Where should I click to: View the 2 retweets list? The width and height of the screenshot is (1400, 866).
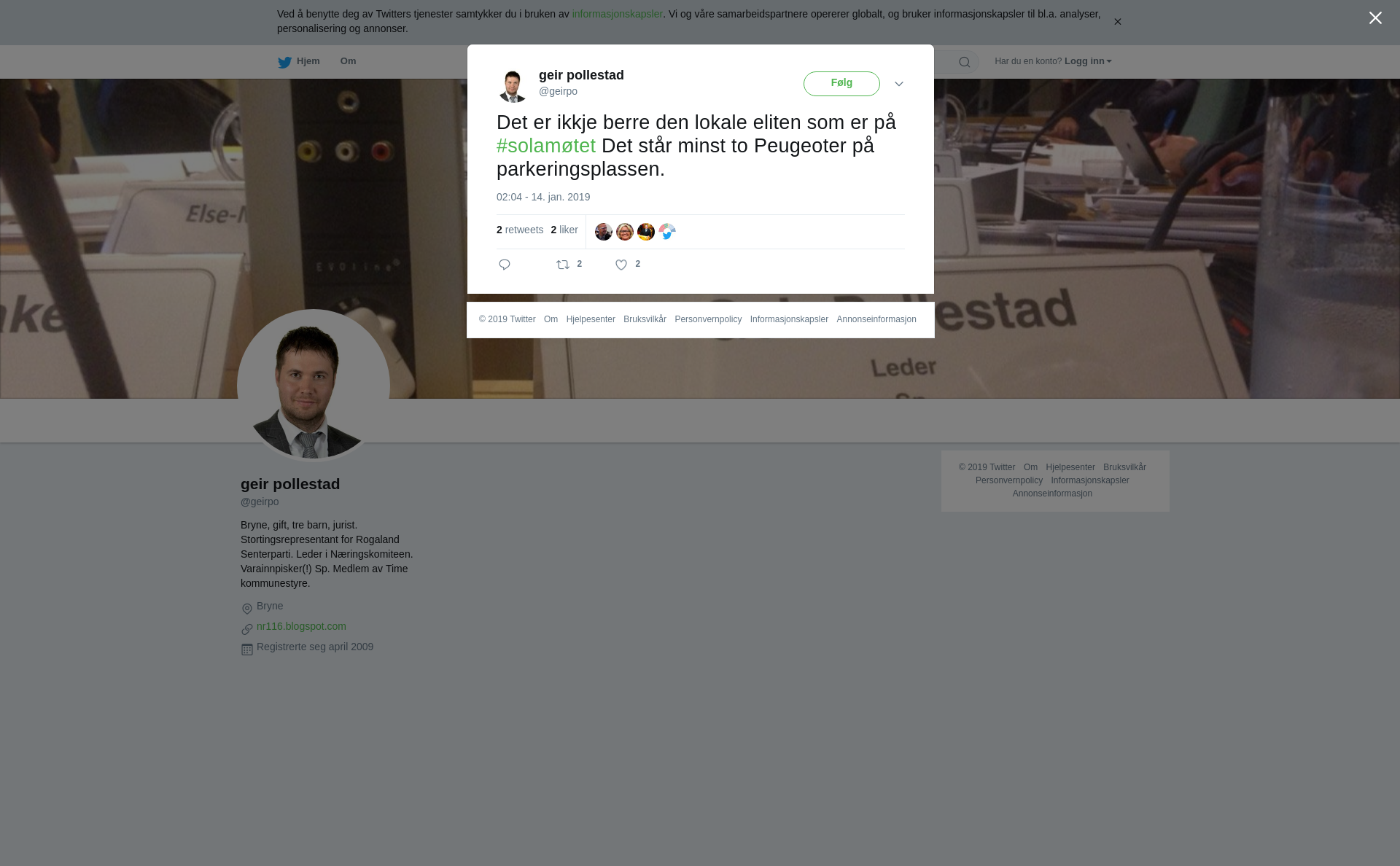[520, 230]
